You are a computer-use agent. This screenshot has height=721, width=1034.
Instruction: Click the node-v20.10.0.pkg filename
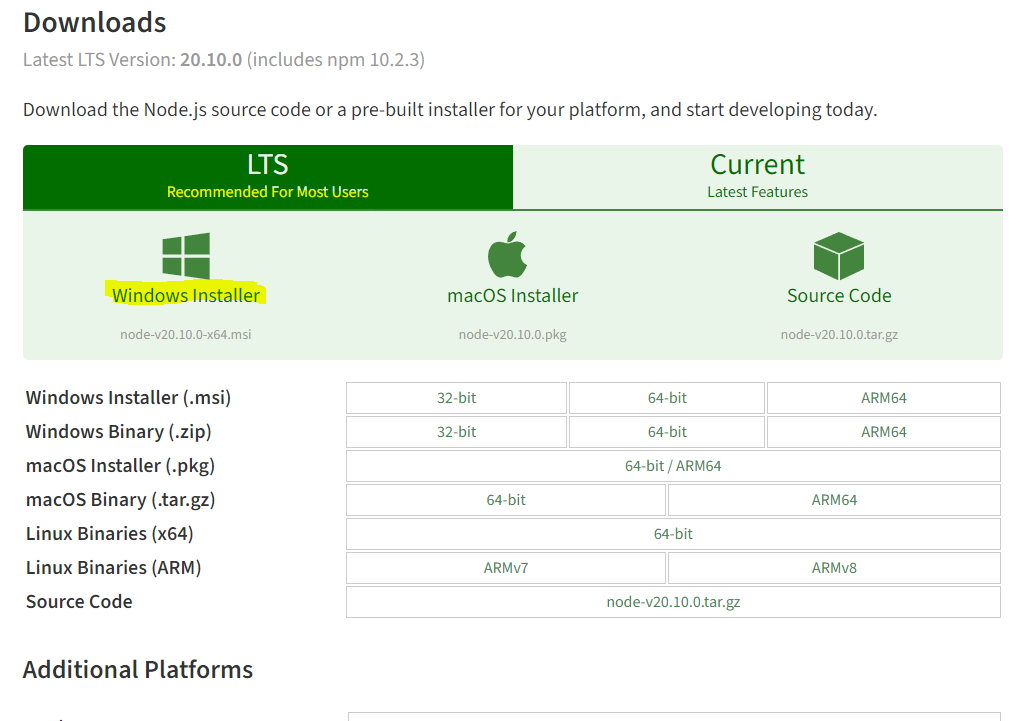512,334
